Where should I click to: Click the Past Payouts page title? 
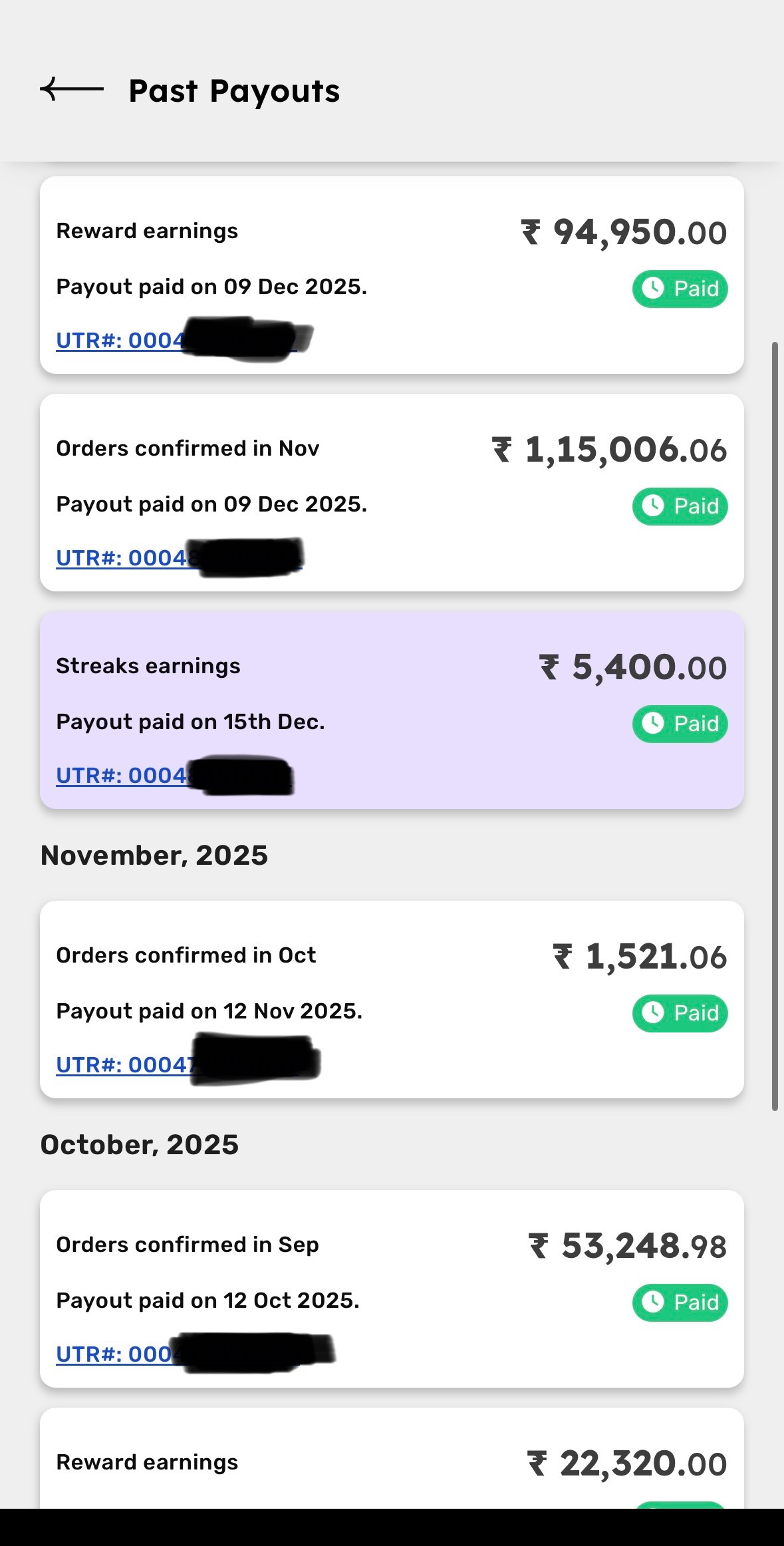234,91
